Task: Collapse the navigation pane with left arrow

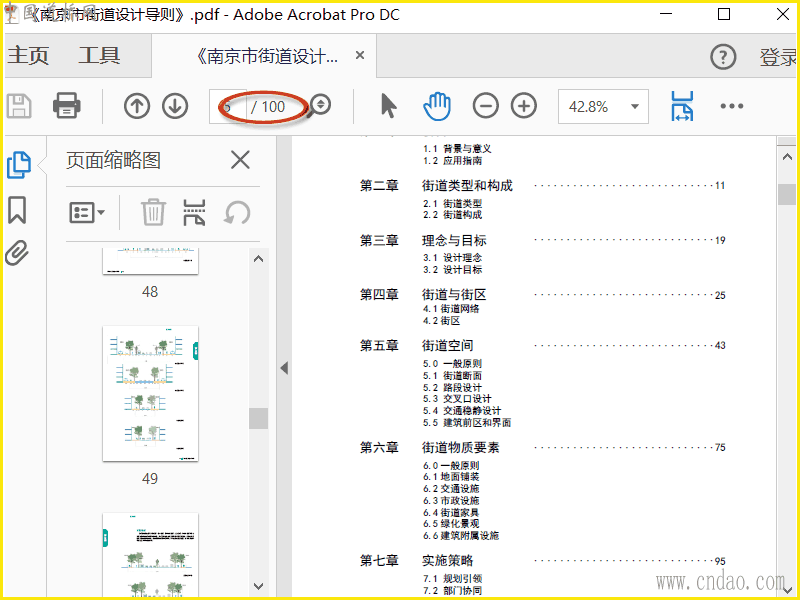Action: [285, 368]
